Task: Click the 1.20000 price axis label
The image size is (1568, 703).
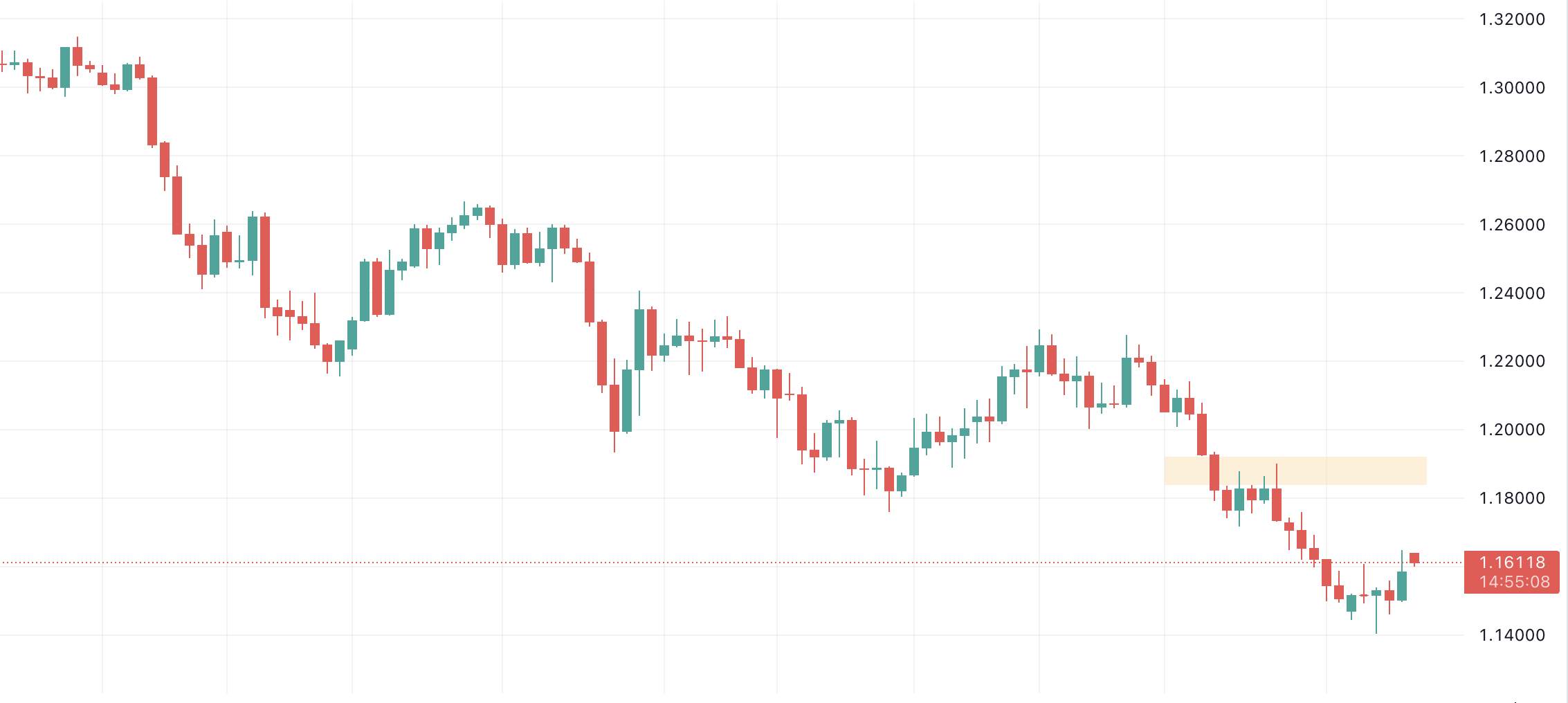Action: click(x=1512, y=430)
